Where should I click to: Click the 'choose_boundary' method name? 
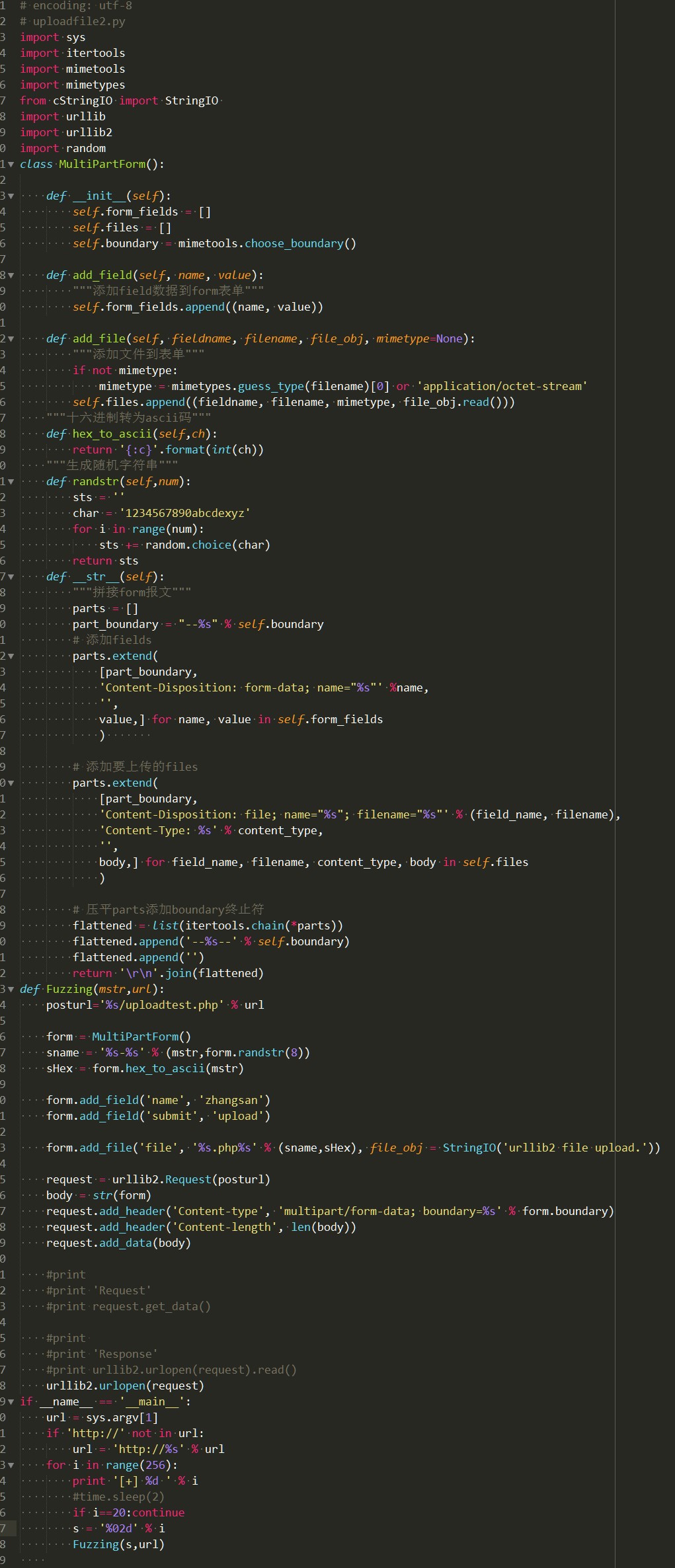[x=294, y=243]
